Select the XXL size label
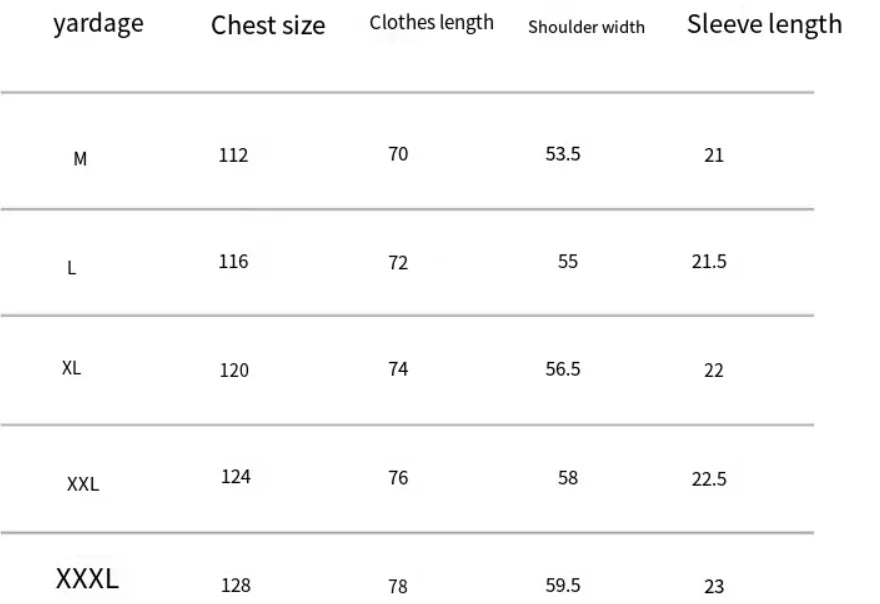Viewport: 880px width, 604px height. (x=83, y=485)
